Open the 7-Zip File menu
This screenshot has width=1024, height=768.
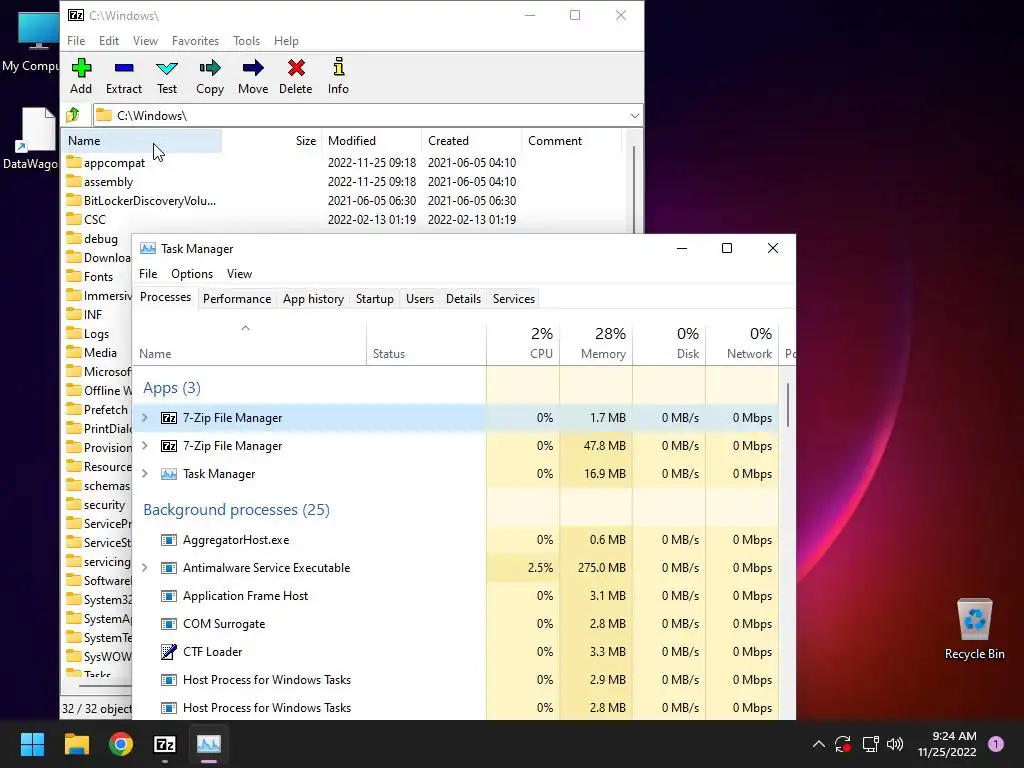click(76, 40)
